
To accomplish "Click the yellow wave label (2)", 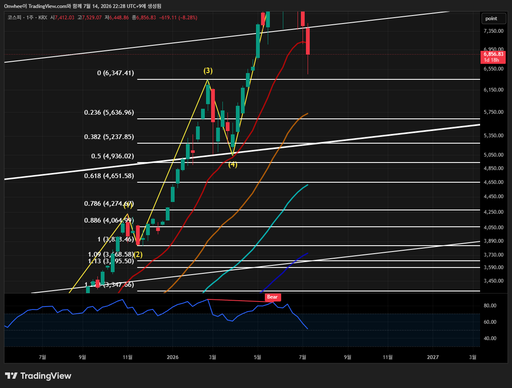I will point(138,255).
